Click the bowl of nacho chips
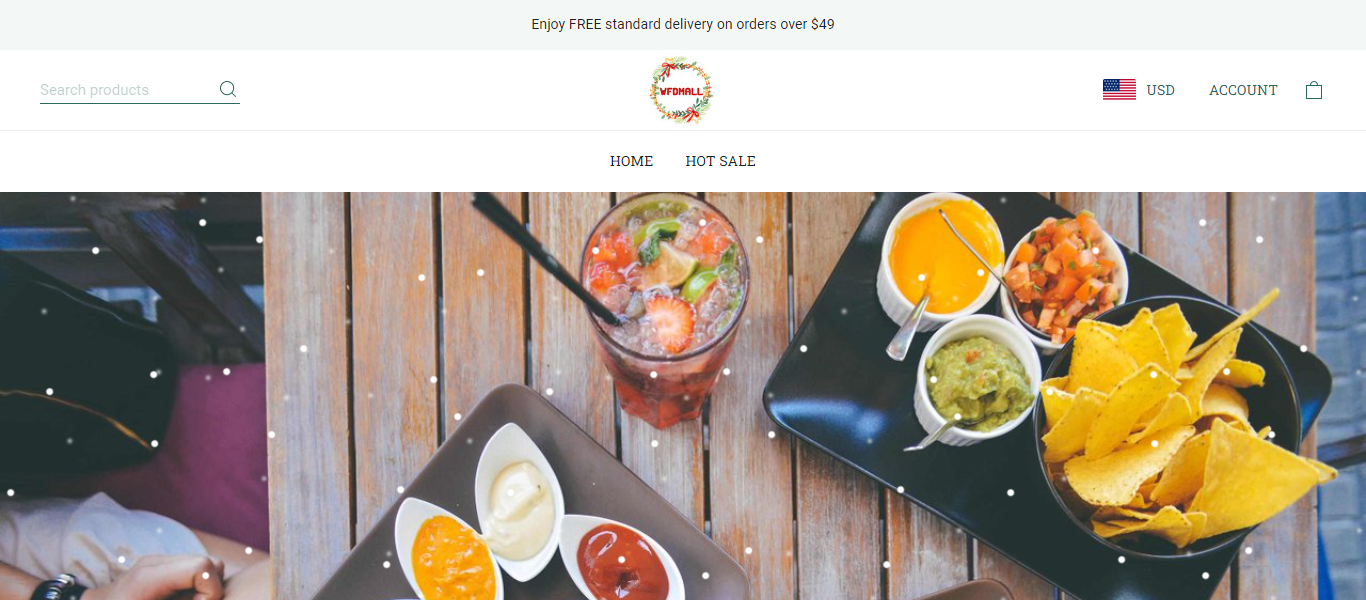Viewport: 1366px width, 600px height. [x=1170, y=425]
